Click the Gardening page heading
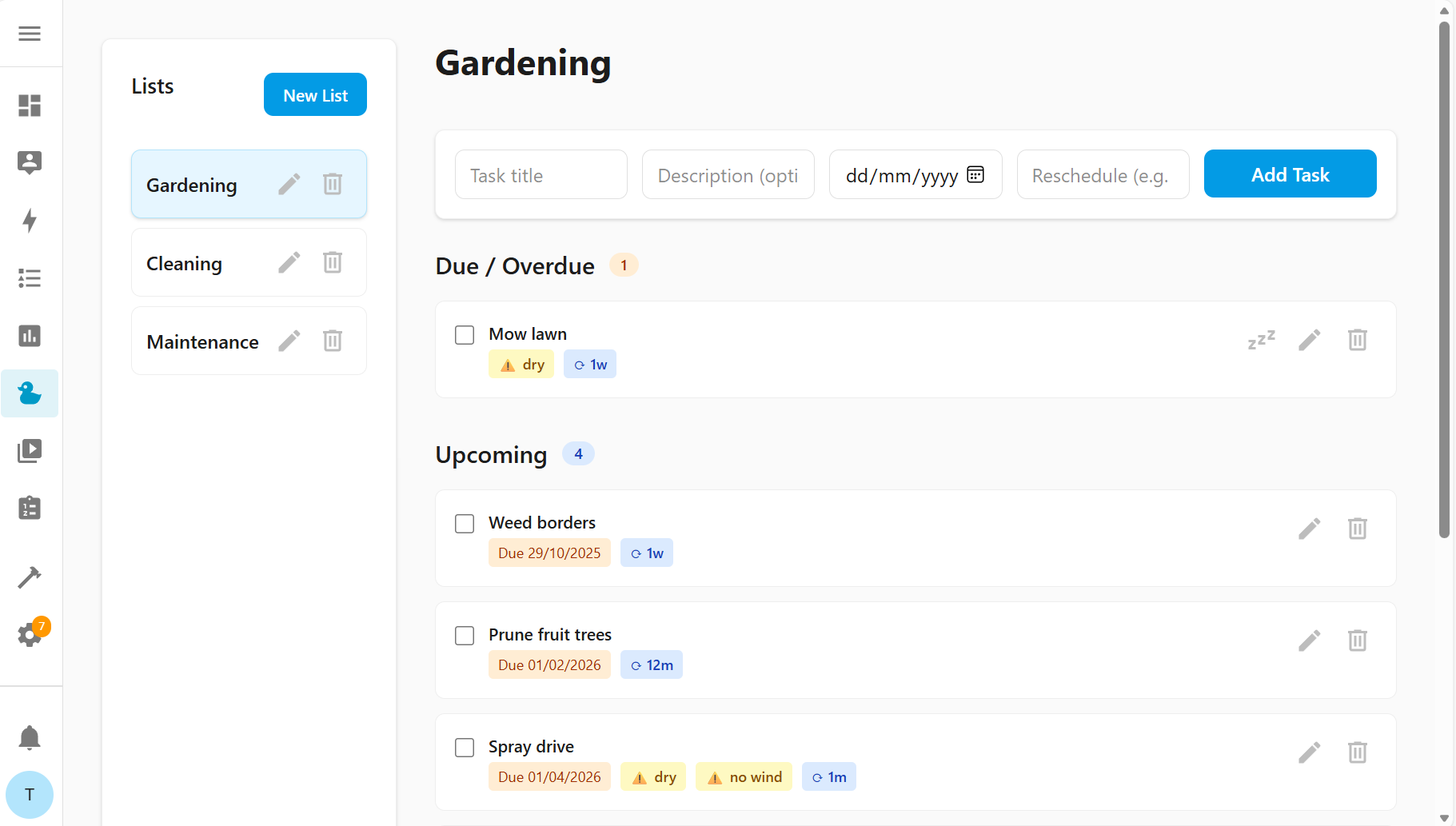Viewport: 1456px width, 826px height. (523, 62)
